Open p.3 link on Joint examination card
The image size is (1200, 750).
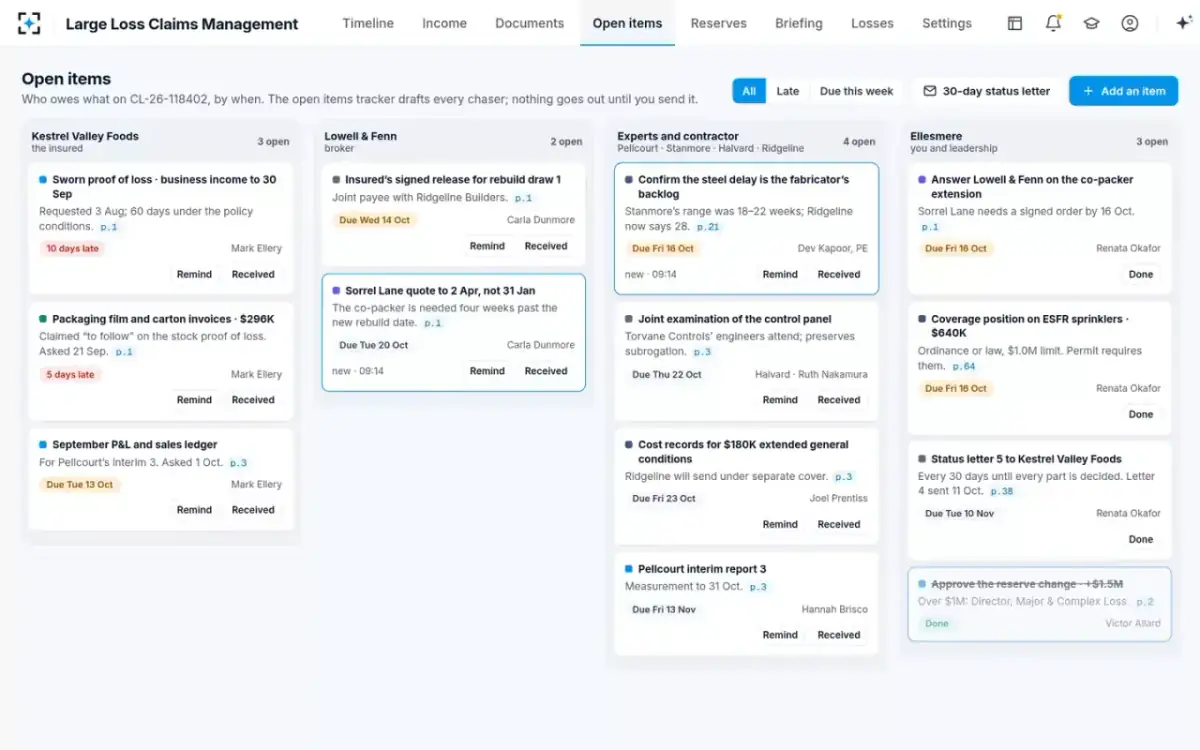click(702, 353)
